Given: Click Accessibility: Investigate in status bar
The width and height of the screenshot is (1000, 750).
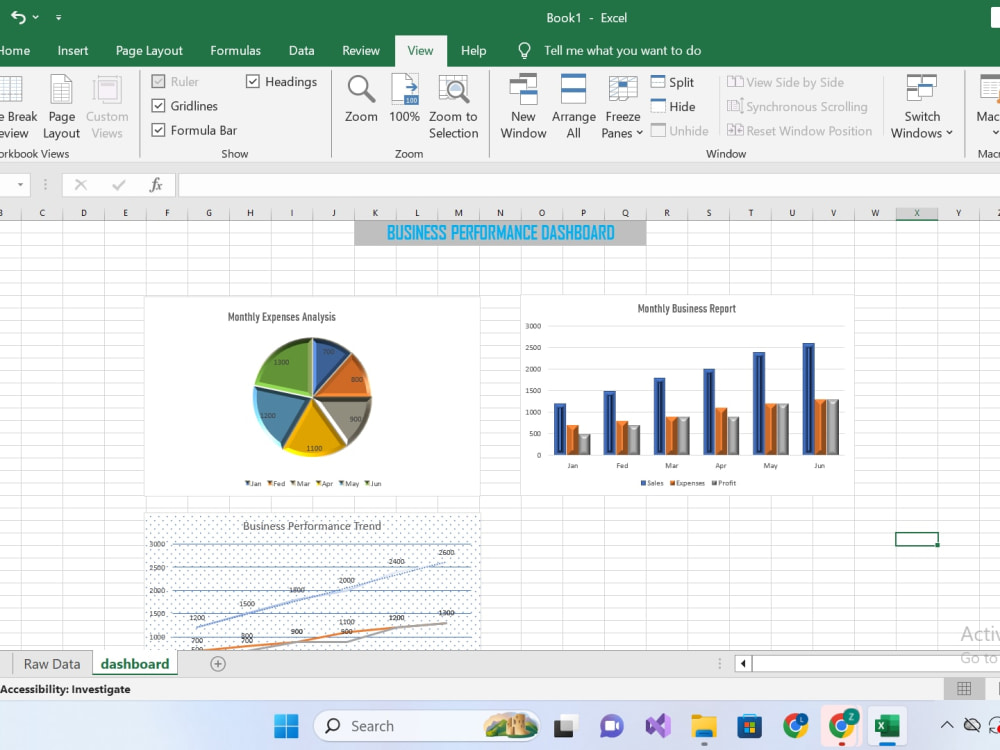Looking at the screenshot, I should tap(65, 689).
